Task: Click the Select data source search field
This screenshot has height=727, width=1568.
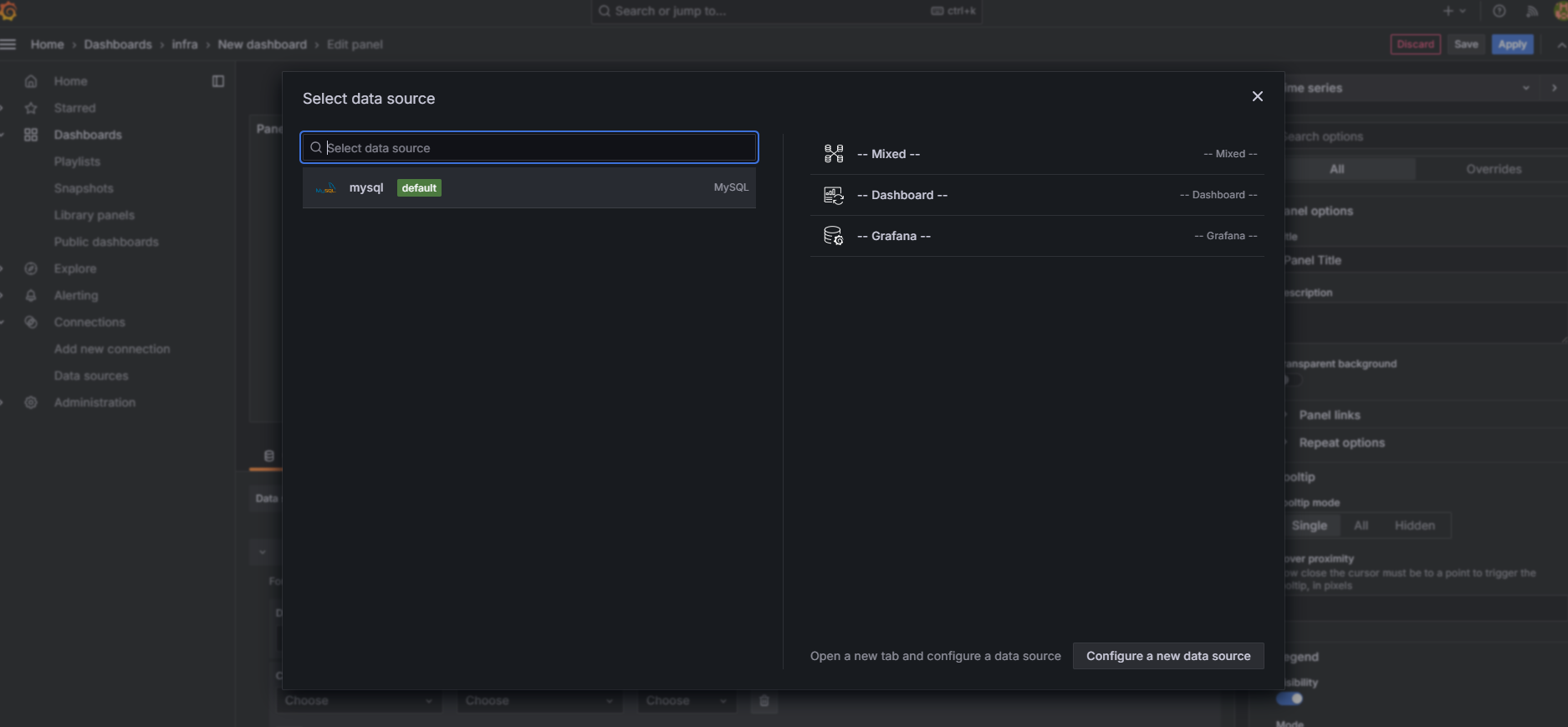Action: (529, 148)
